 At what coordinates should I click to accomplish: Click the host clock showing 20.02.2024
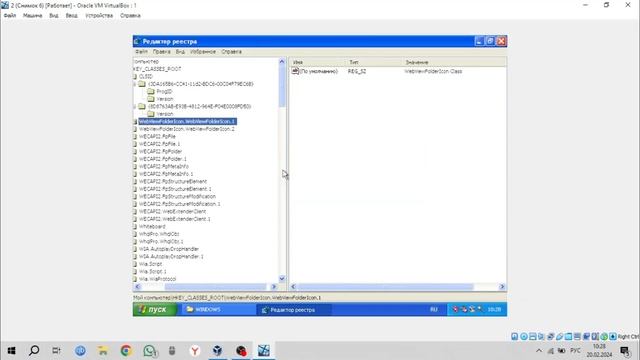[x=599, y=351]
